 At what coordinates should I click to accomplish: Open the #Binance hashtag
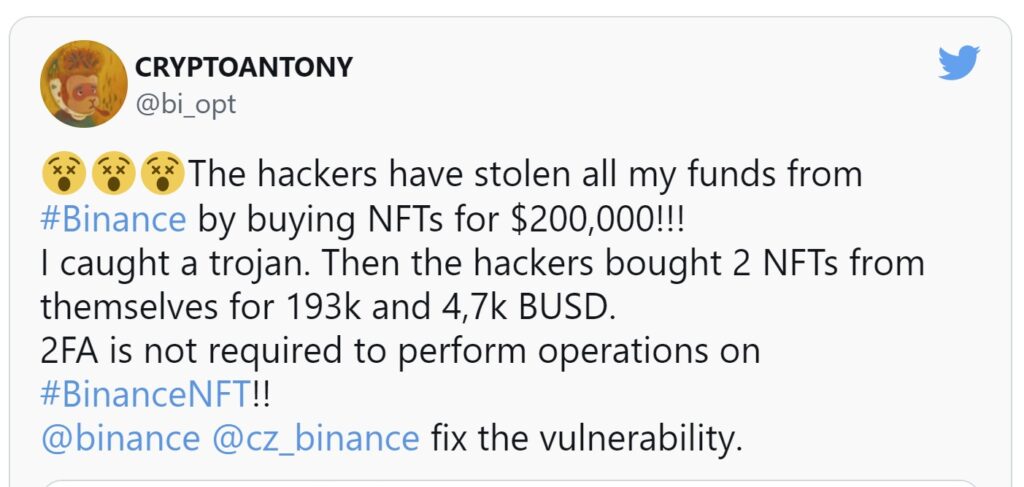113,219
